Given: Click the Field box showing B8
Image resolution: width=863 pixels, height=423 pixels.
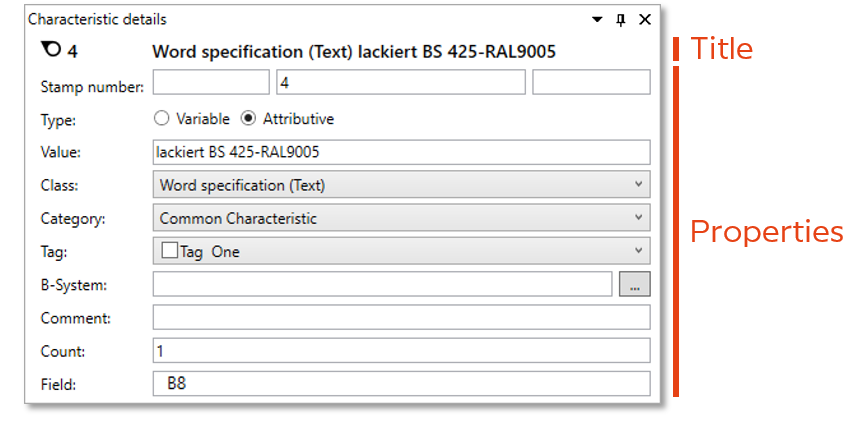Looking at the screenshot, I should point(401,384).
